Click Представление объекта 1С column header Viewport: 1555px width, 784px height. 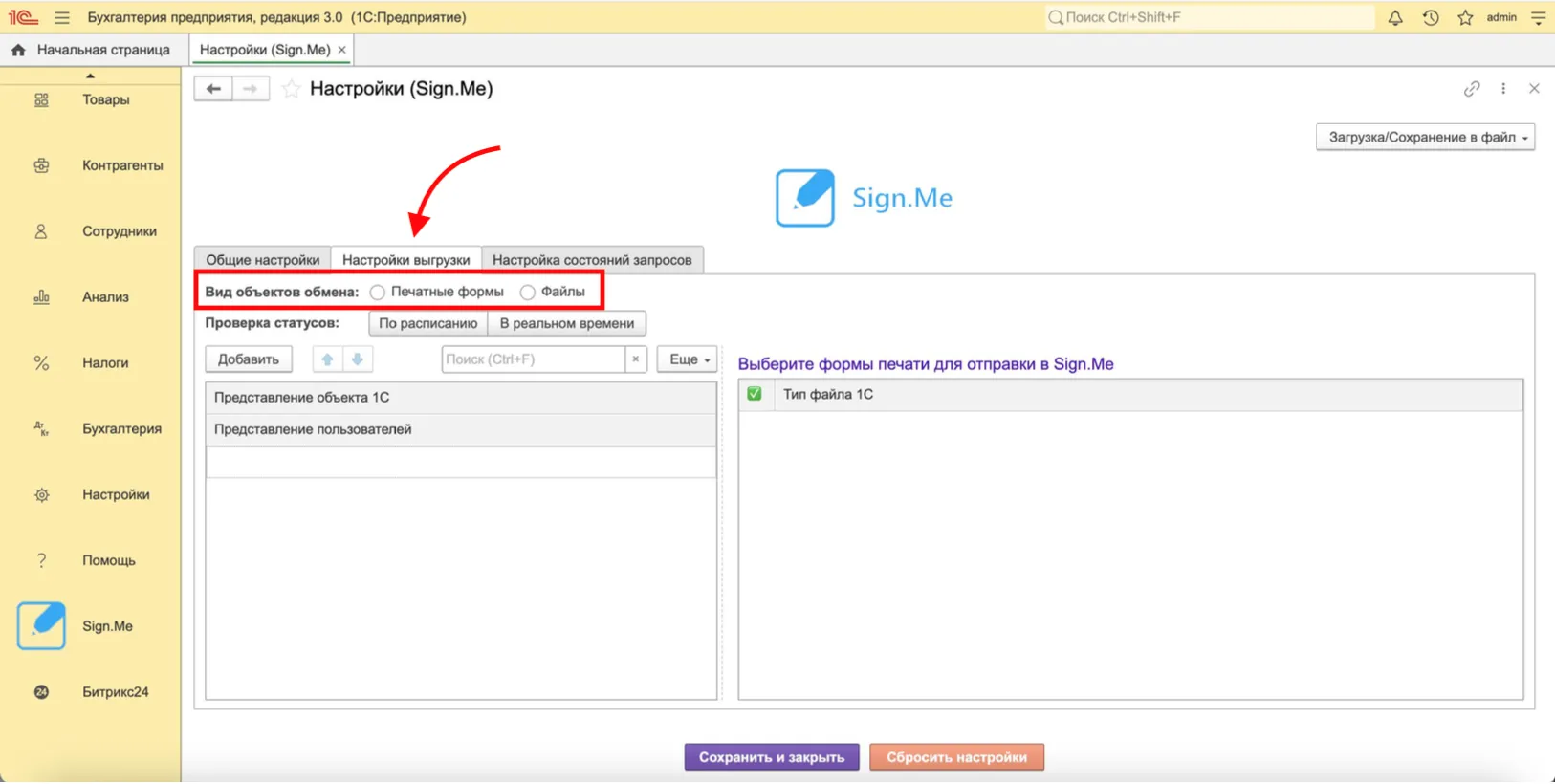[461, 398]
